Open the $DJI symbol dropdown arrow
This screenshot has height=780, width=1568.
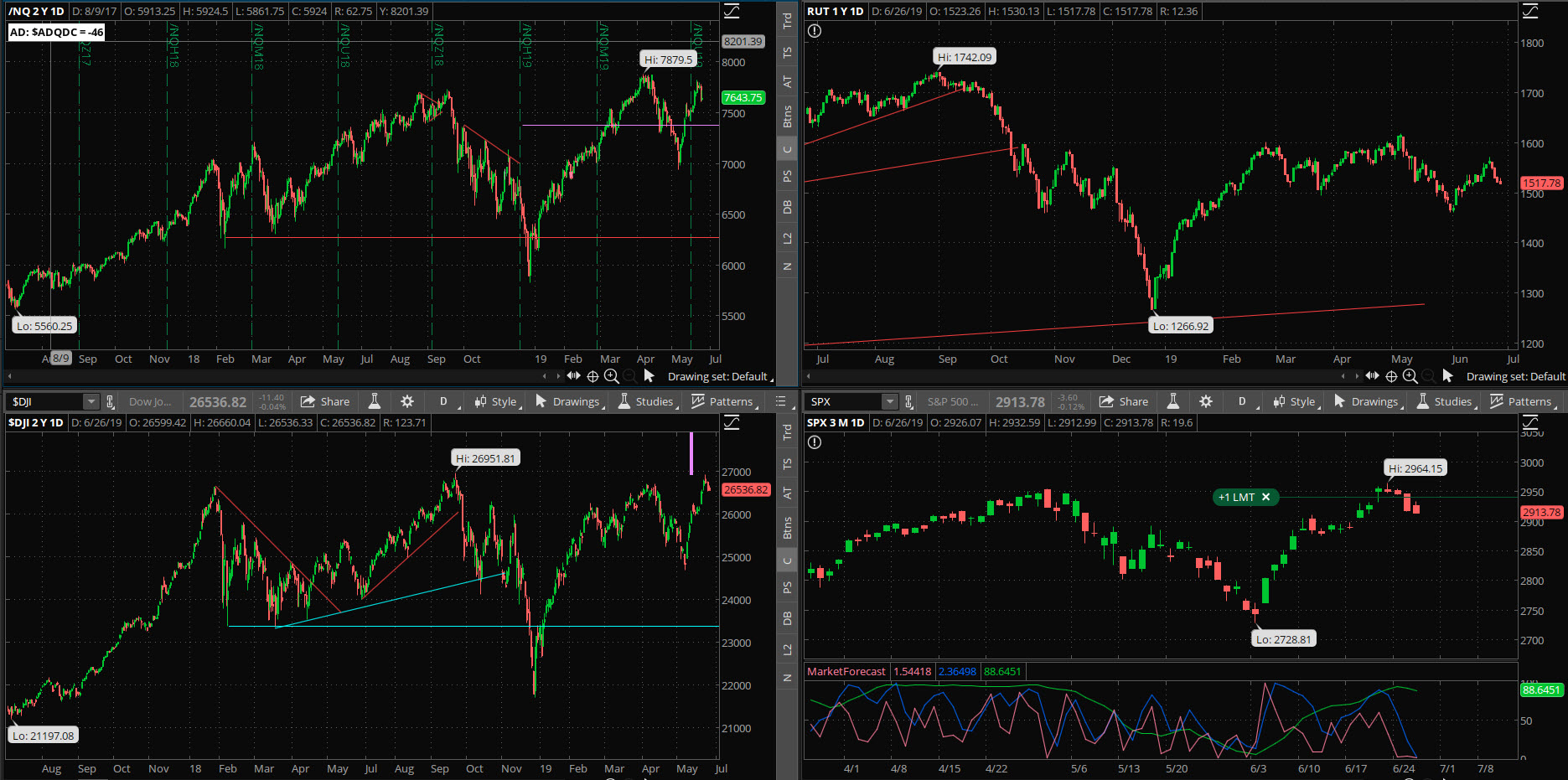coord(91,401)
